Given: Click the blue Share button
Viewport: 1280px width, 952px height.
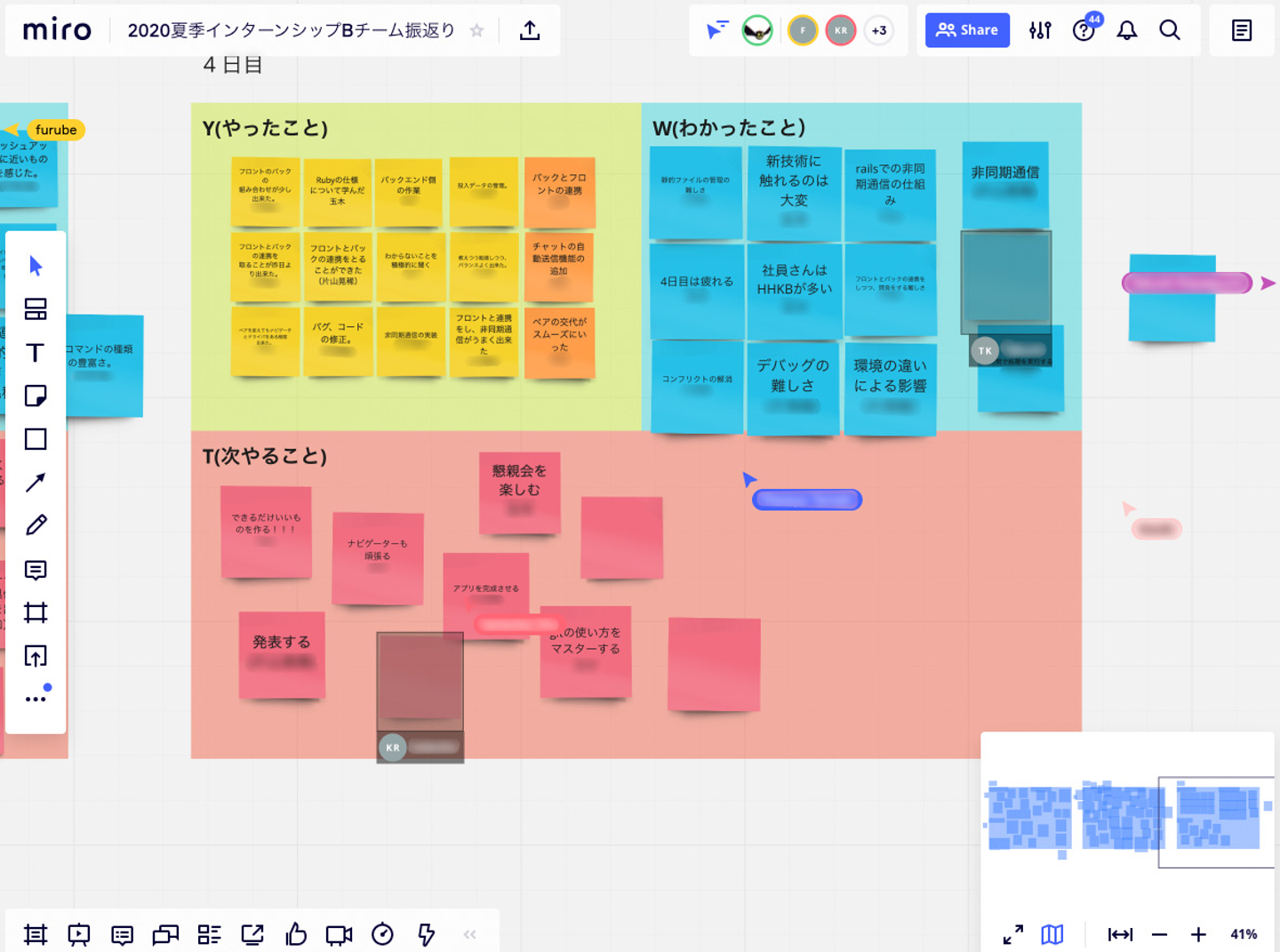Looking at the screenshot, I should coord(967,30).
